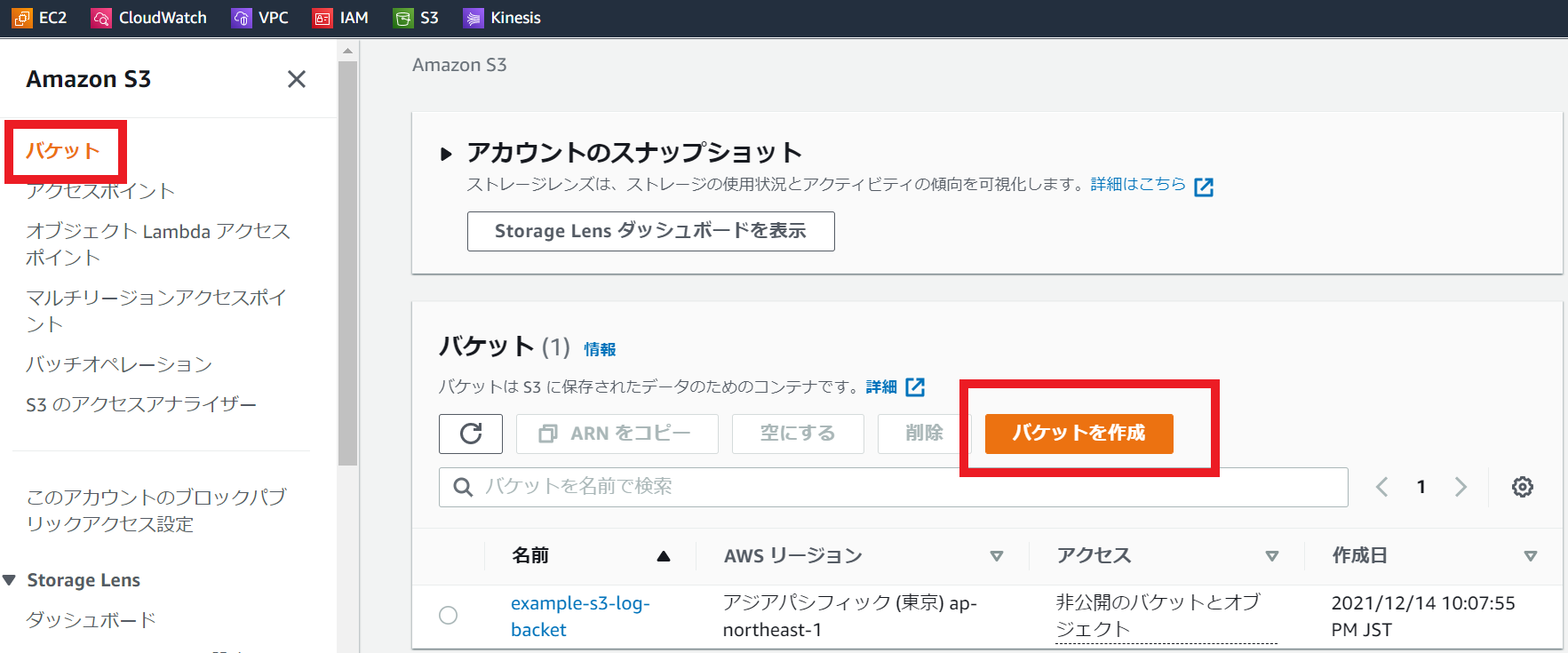Open Storage Lens ダッシュボード sidebar item

(x=91, y=620)
